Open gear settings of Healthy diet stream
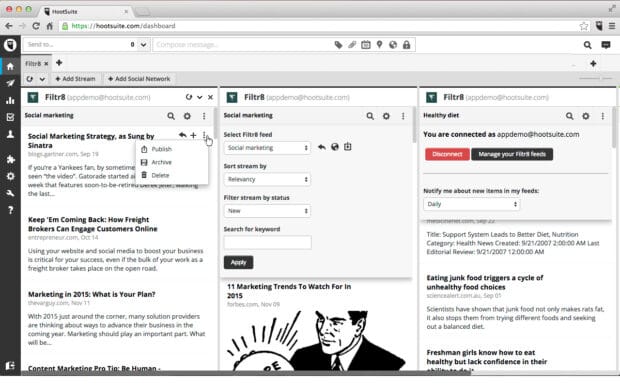 (586, 116)
